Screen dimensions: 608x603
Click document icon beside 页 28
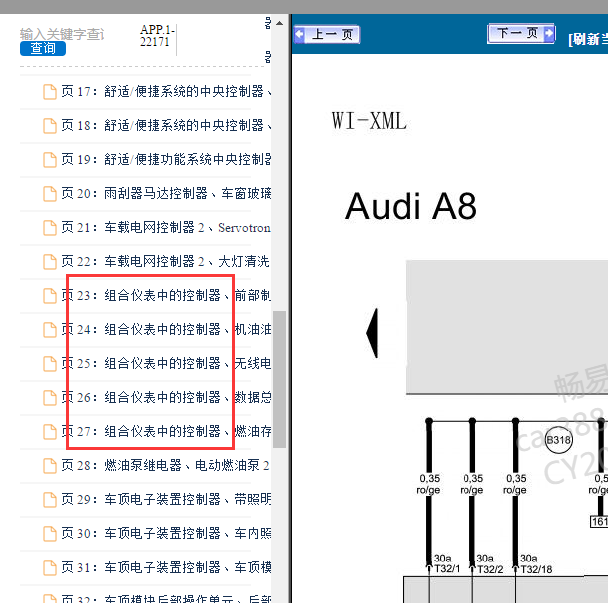tap(50, 466)
